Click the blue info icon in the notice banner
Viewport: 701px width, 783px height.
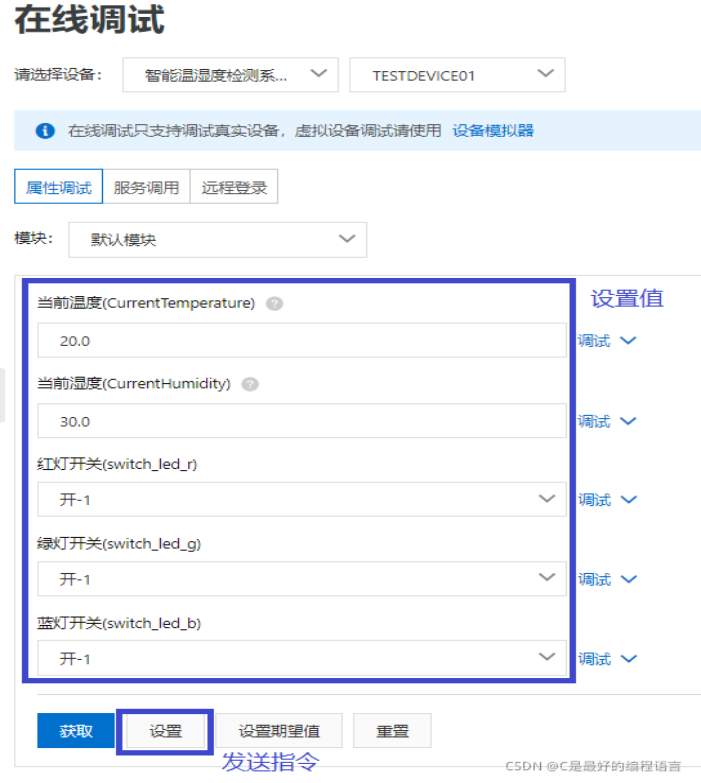45,131
